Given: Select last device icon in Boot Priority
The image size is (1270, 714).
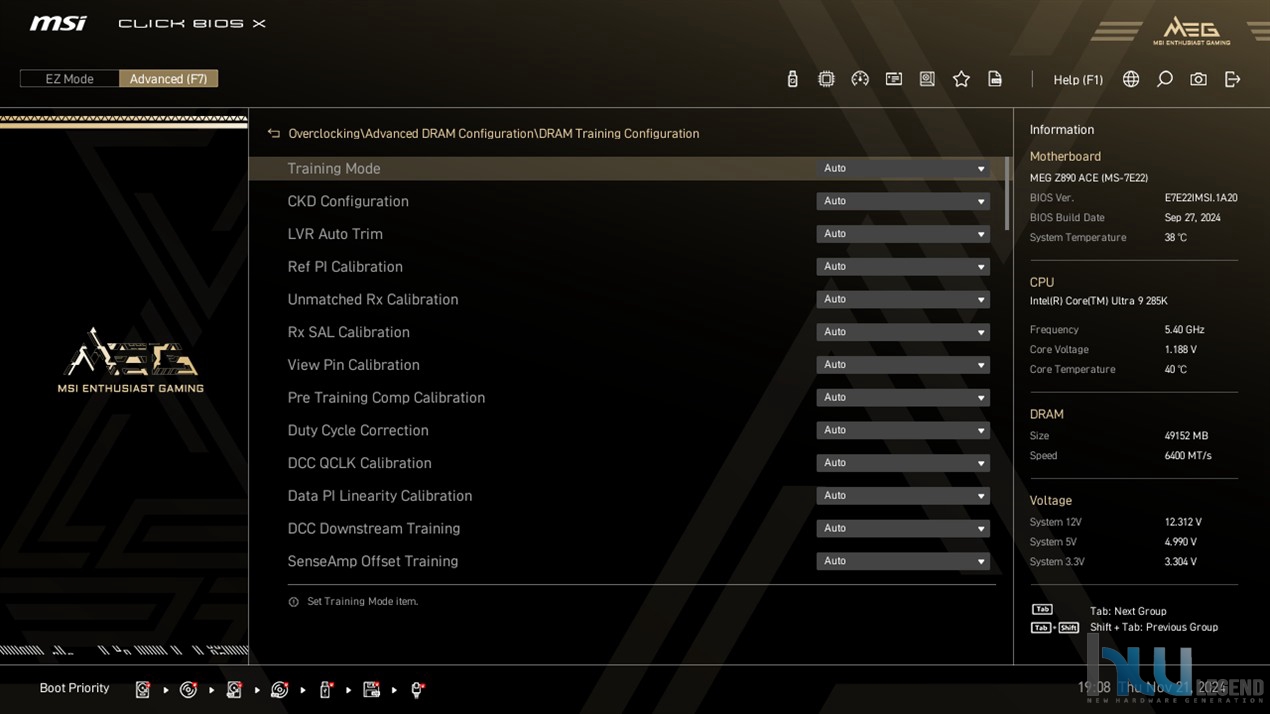Looking at the screenshot, I should coord(417,689).
